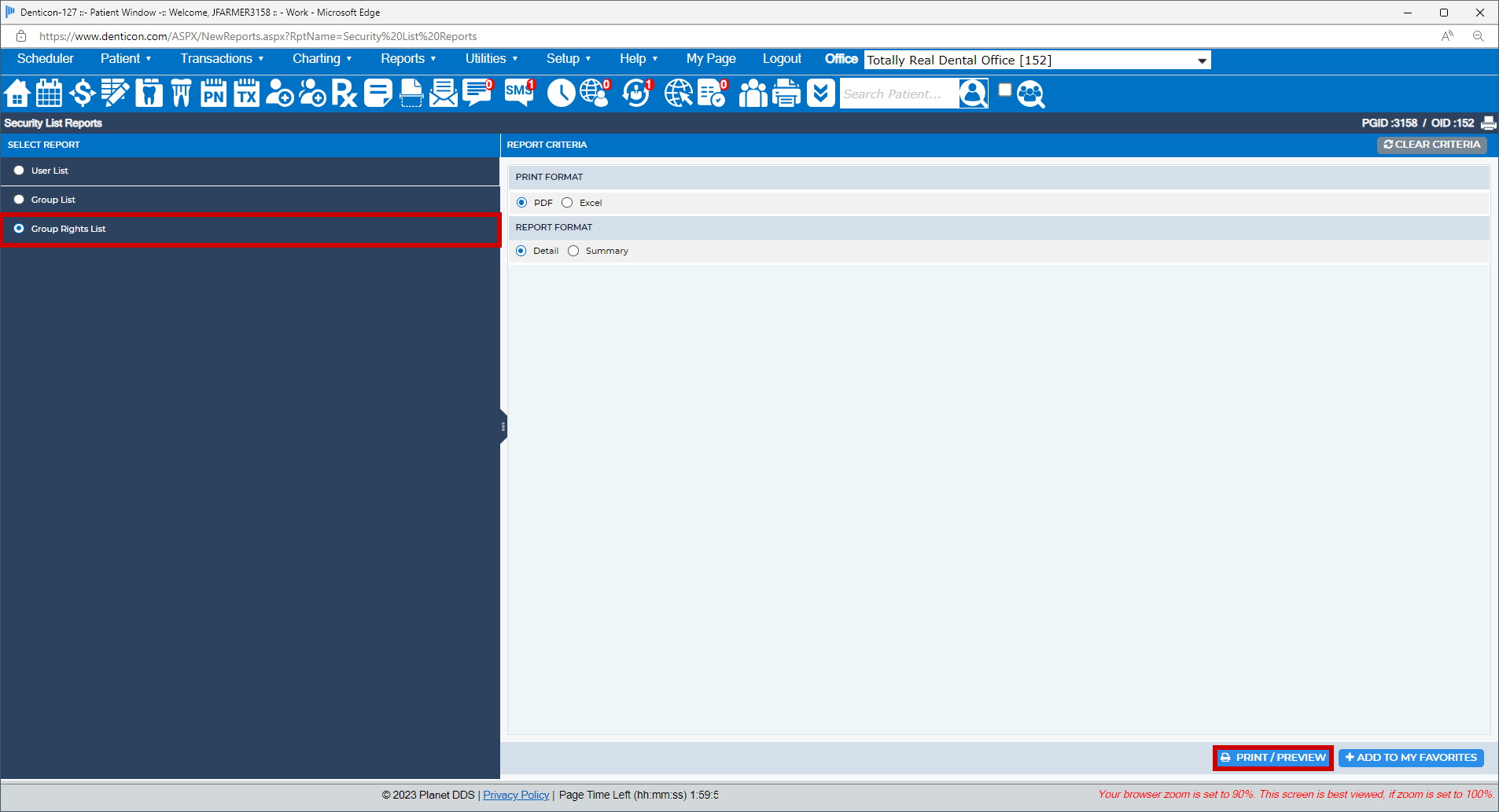Open the Scheduler menu item
Viewport: 1499px width, 812px height.
(46, 59)
